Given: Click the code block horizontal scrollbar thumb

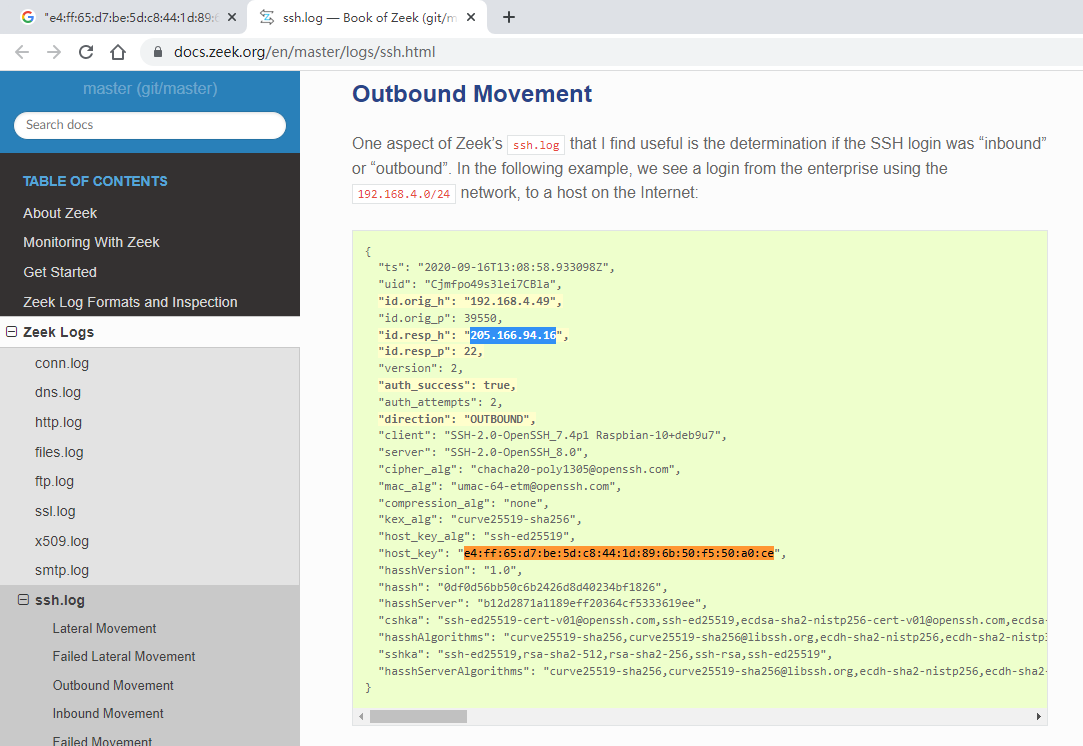Looking at the screenshot, I should [x=418, y=716].
